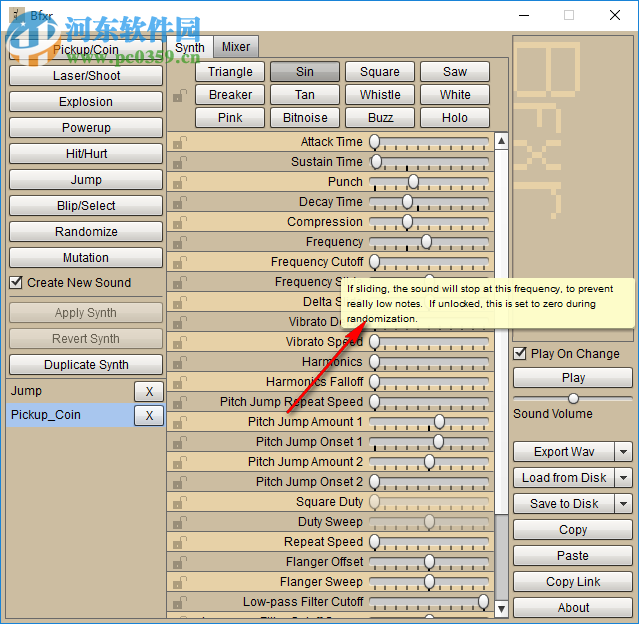Toggle the lock icon beside Frequency Cutoff
The image size is (639, 624).
(179, 262)
